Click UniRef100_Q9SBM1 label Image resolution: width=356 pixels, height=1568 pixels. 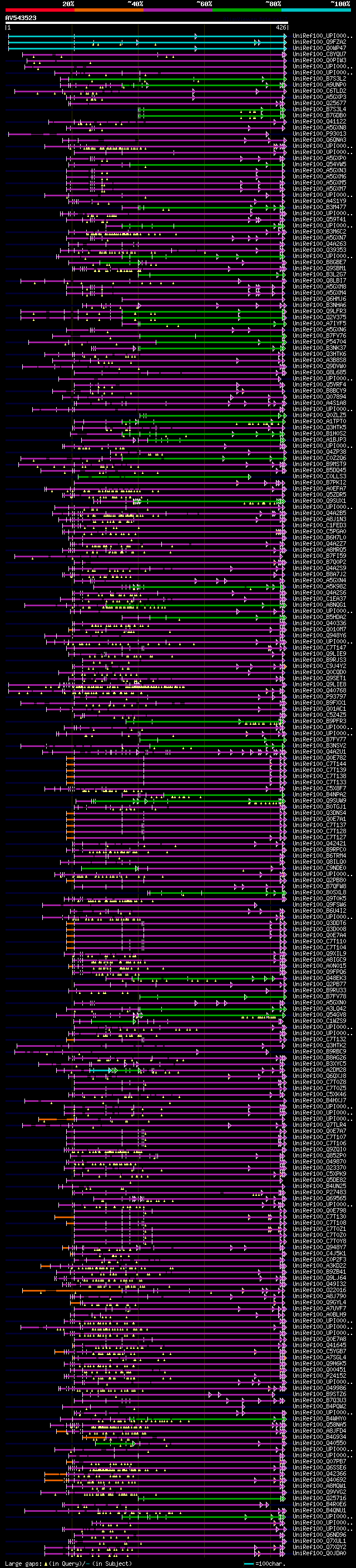319,269
